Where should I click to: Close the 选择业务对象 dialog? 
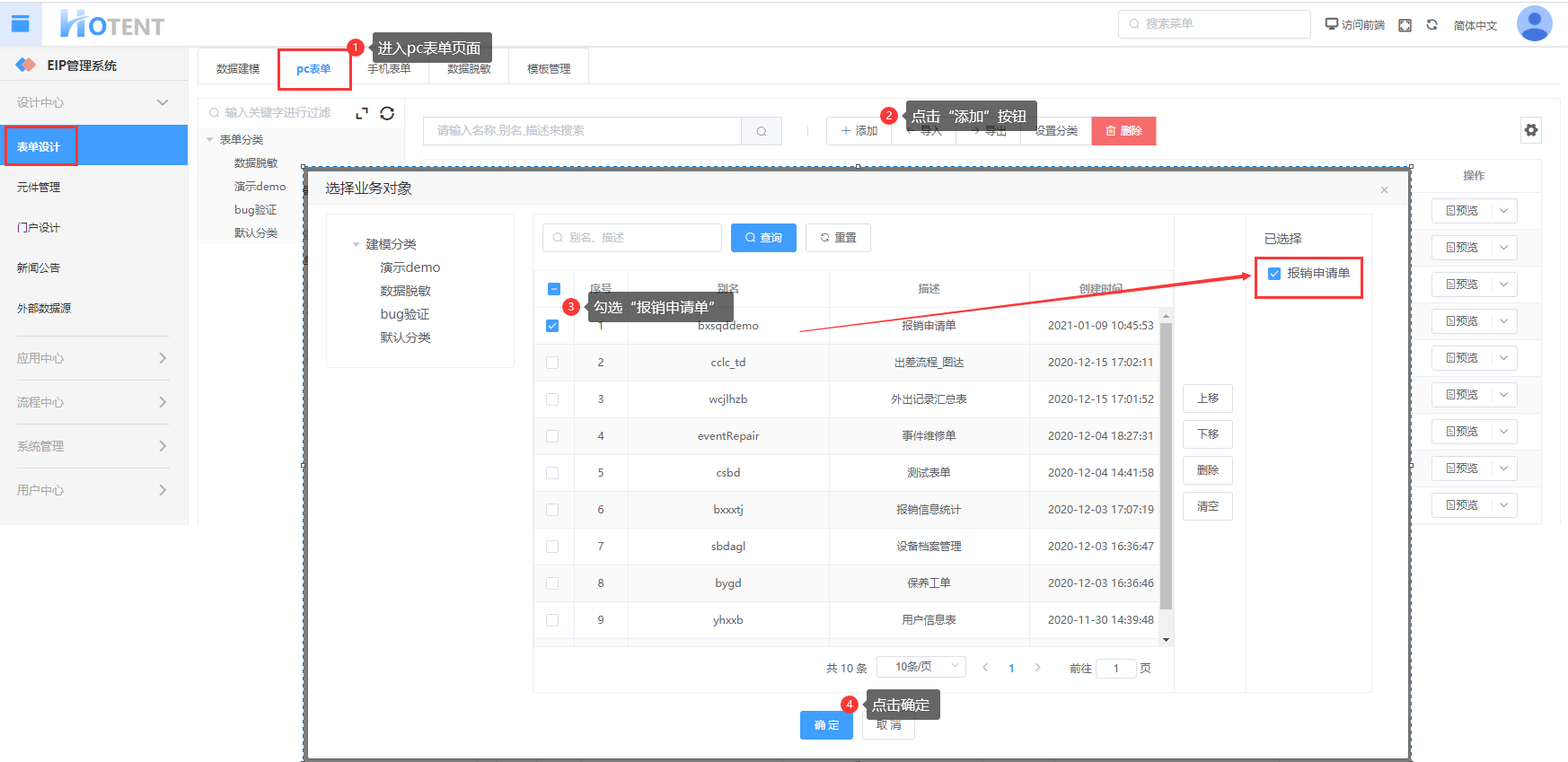[x=1384, y=189]
